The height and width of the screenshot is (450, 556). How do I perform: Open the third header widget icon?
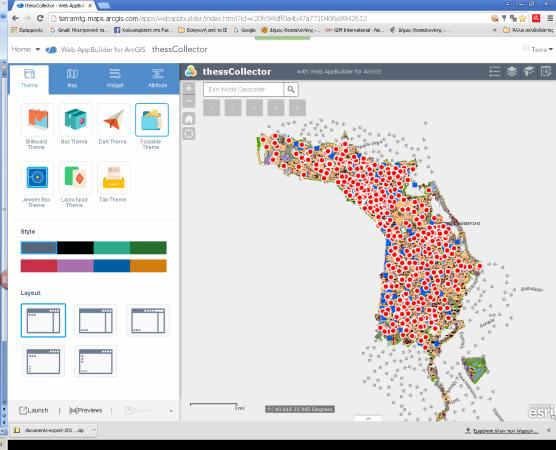529,72
